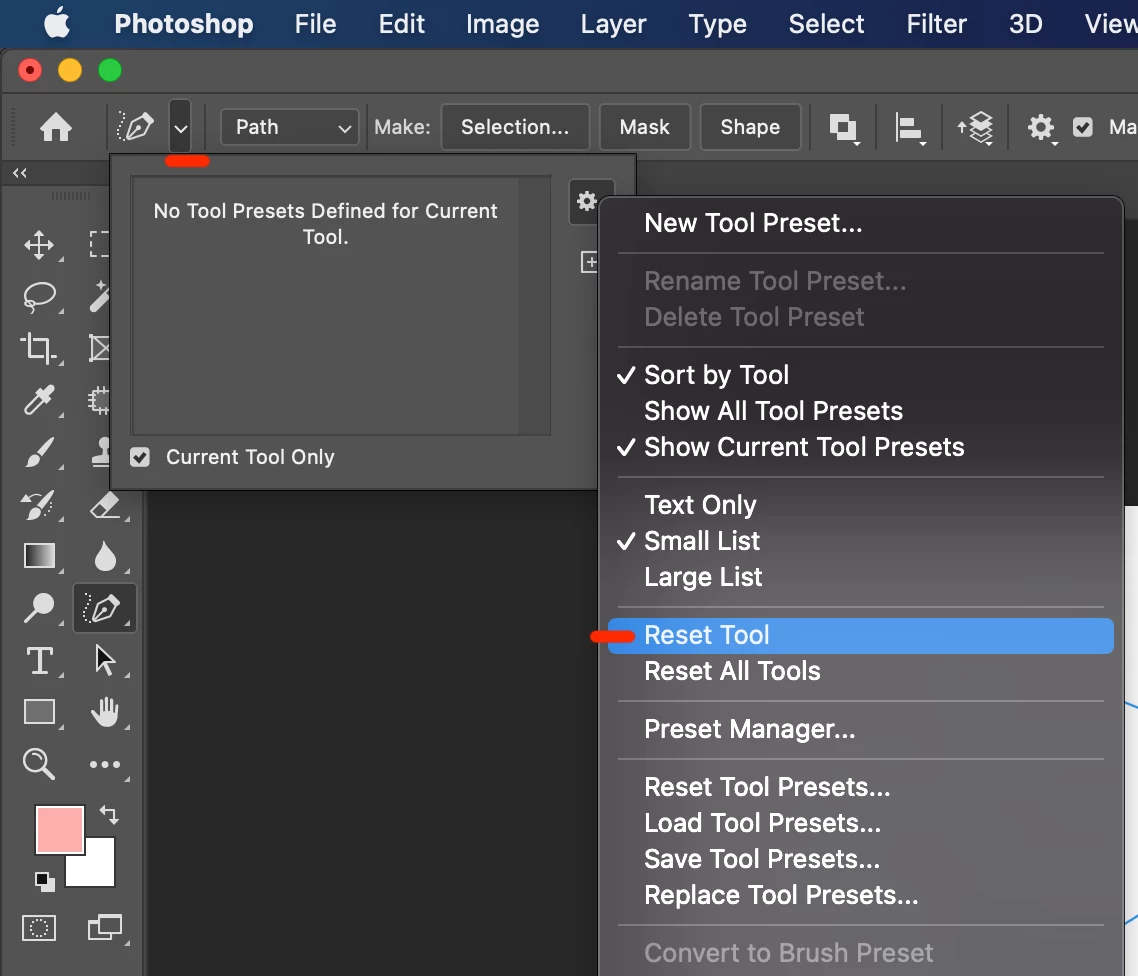Viewport: 1138px width, 976px height.
Task: Open the tool preset picker chevron
Action: click(181, 128)
